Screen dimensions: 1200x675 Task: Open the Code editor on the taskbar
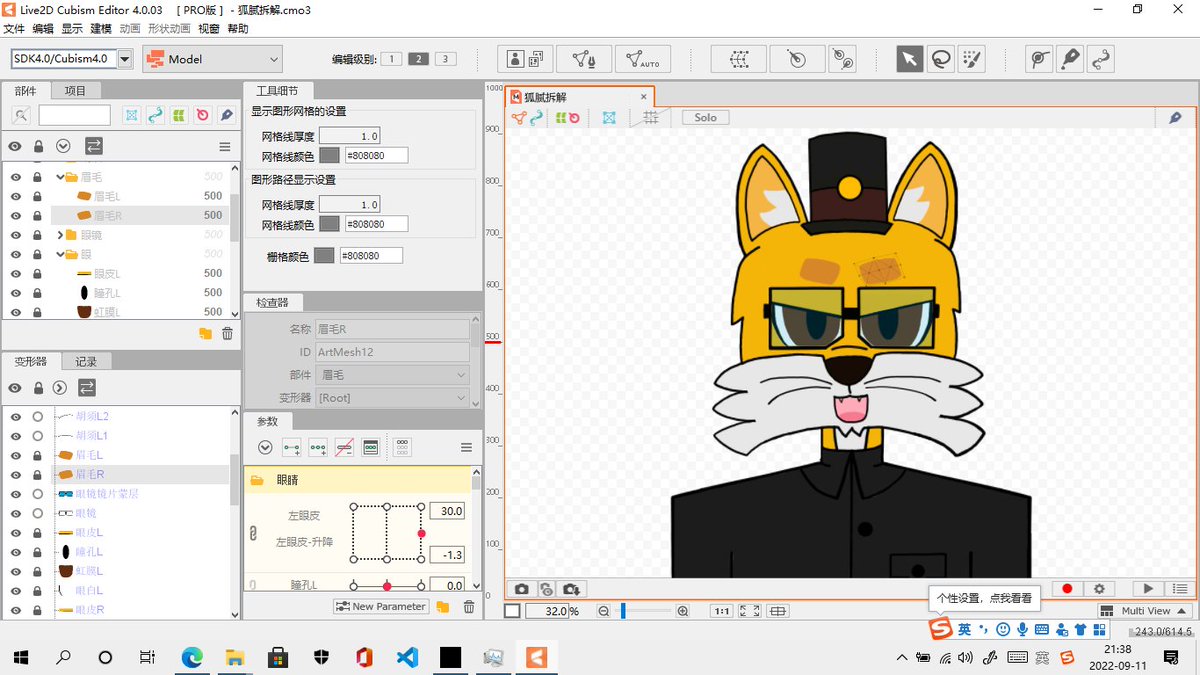[407, 657]
